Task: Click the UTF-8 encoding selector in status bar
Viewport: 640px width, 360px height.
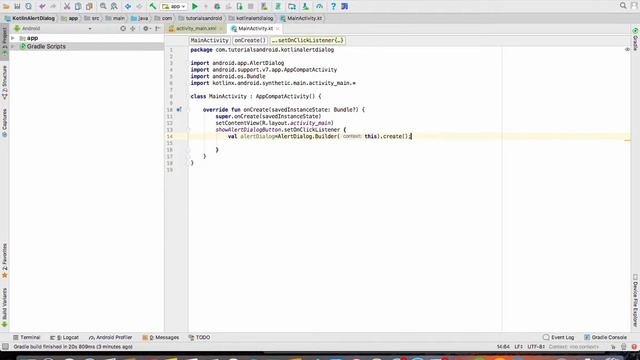Action: pyautogui.click(x=536, y=347)
